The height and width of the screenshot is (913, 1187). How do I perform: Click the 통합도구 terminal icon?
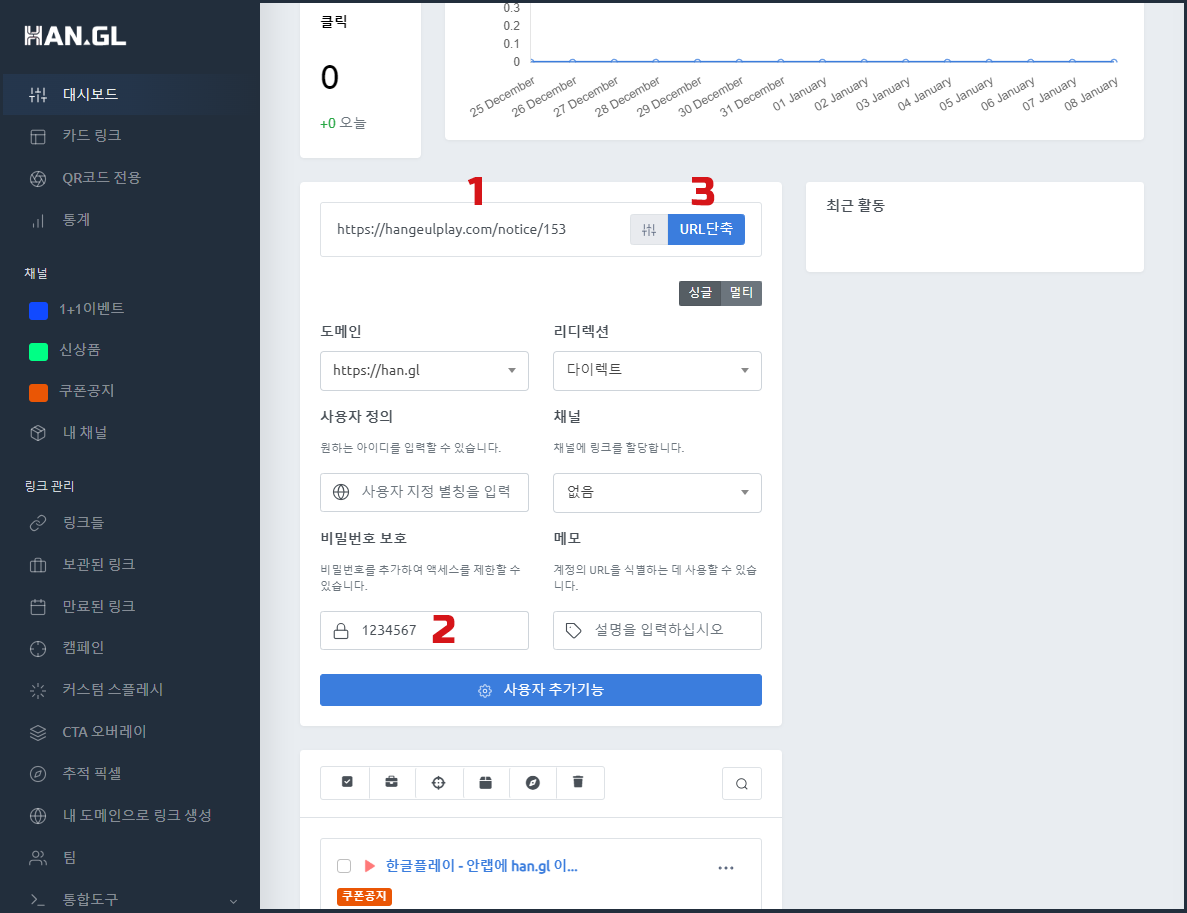click(x=38, y=899)
